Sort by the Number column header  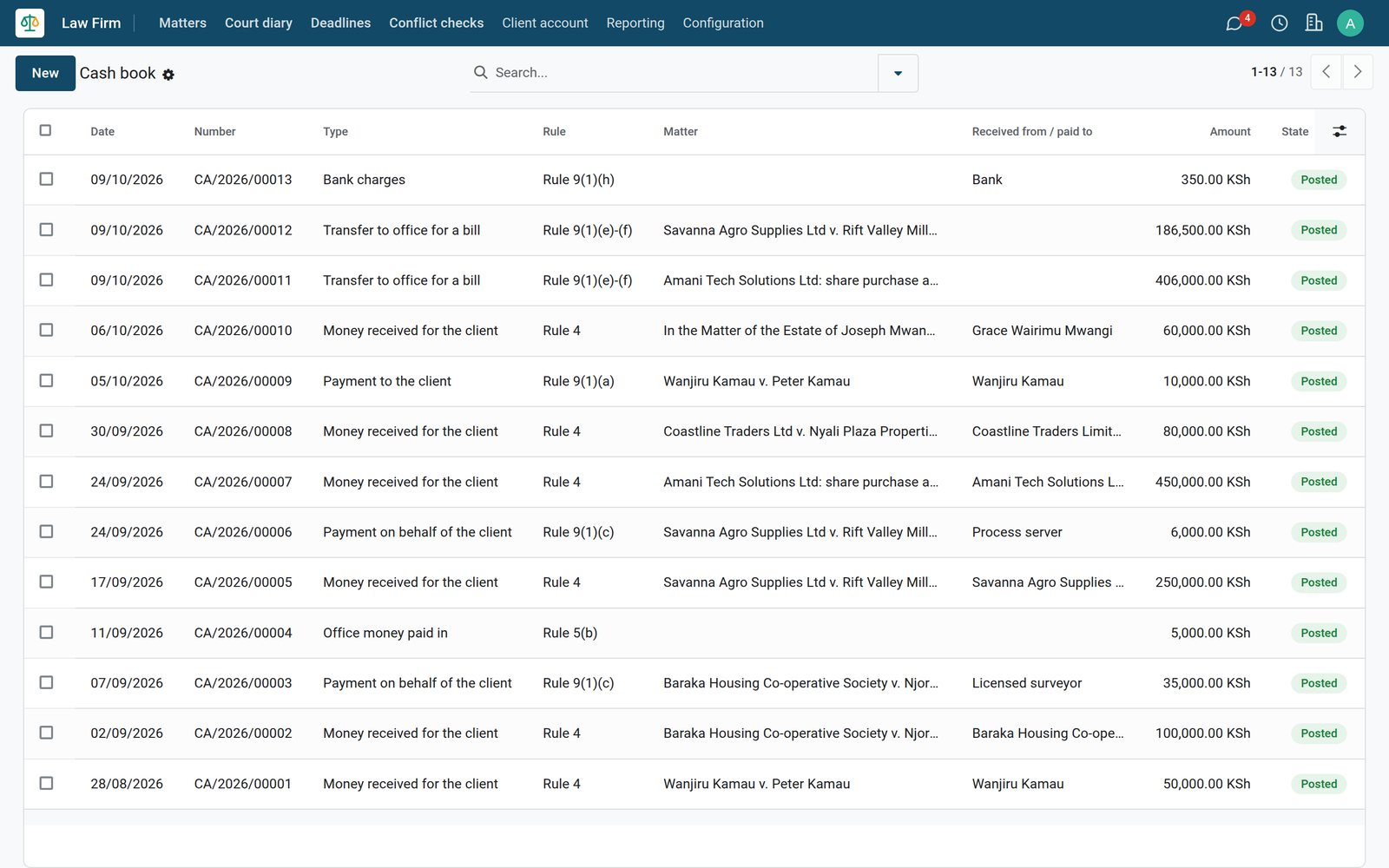tap(214, 132)
